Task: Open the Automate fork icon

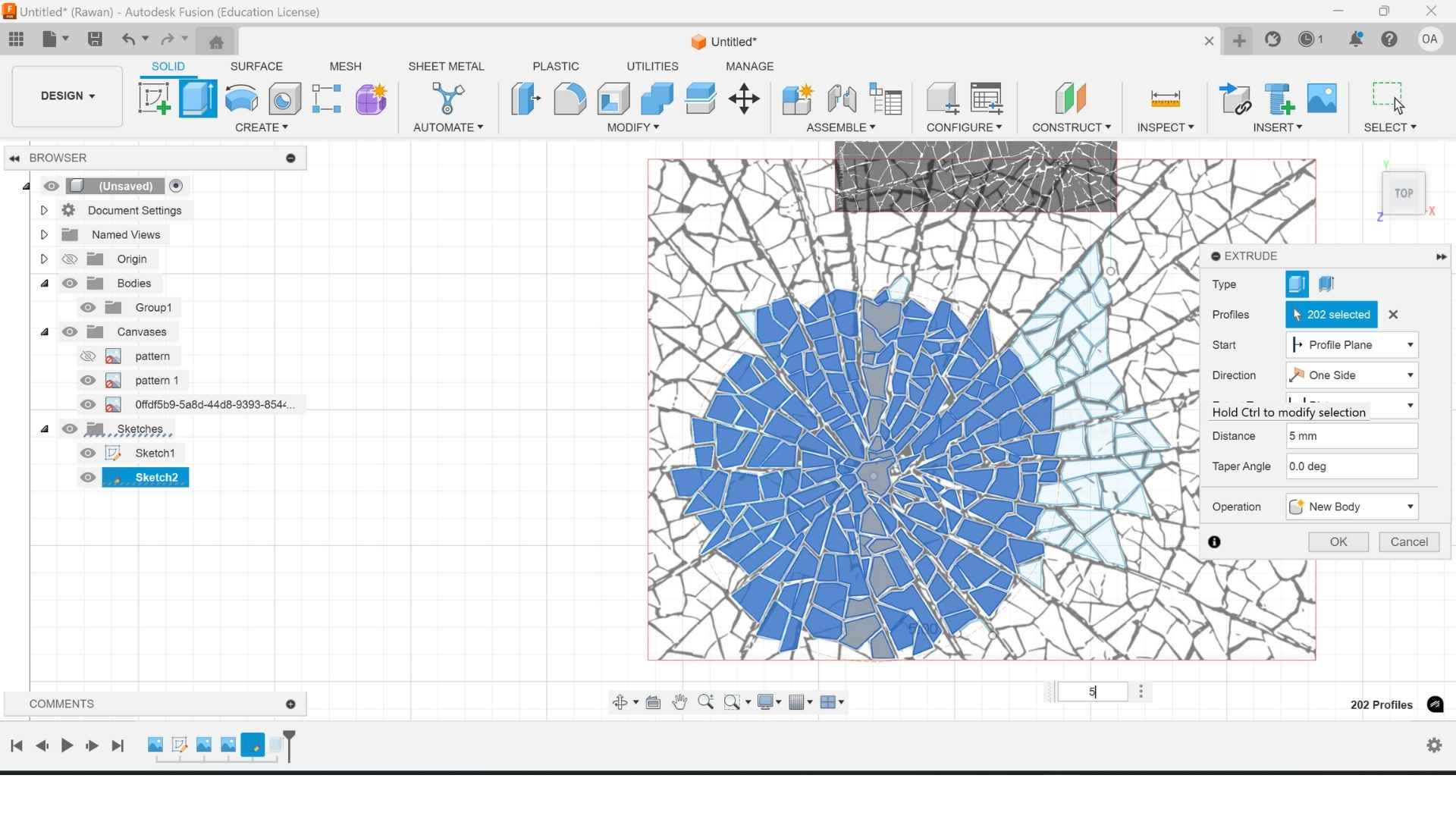Action: coord(448,99)
